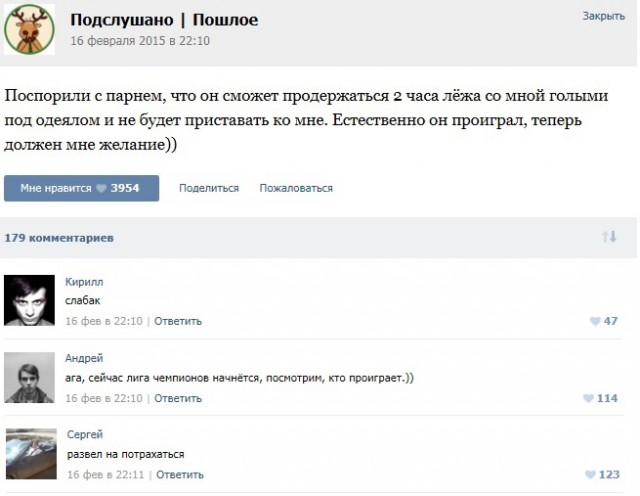Click Пожаловаться to report the post

coord(296,188)
